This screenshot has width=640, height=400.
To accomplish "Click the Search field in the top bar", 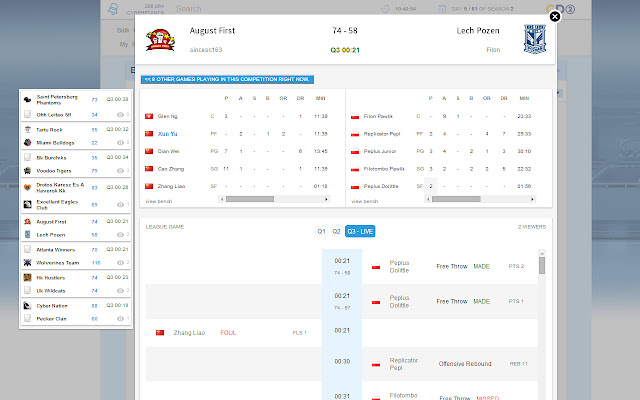I will [189, 9].
